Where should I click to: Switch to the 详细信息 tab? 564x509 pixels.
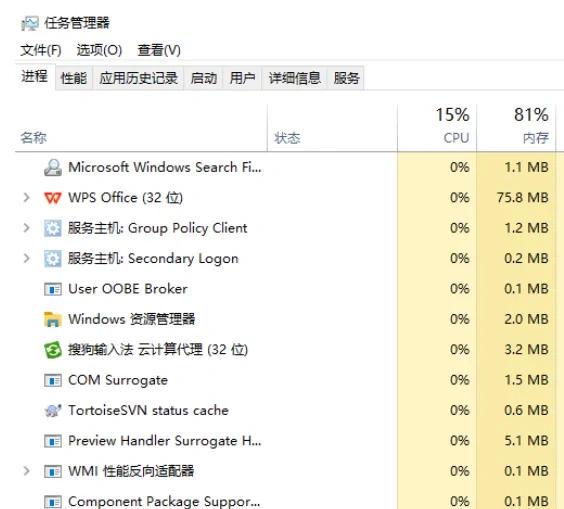294,78
